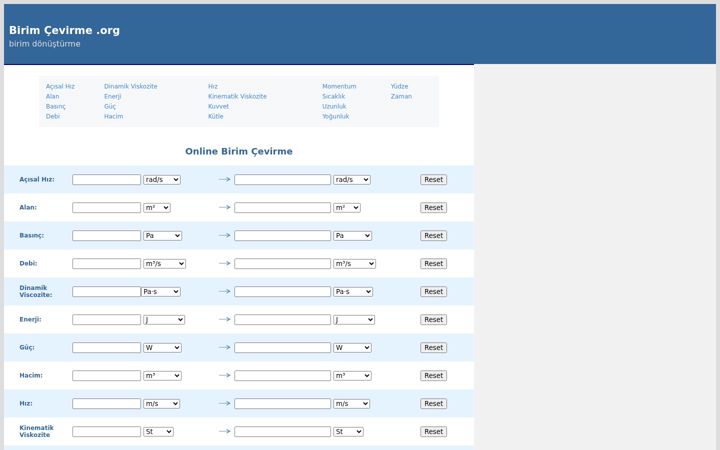Open Kinematik Viskozite source St dropdown
720x450 pixels.
coord(158,432)
